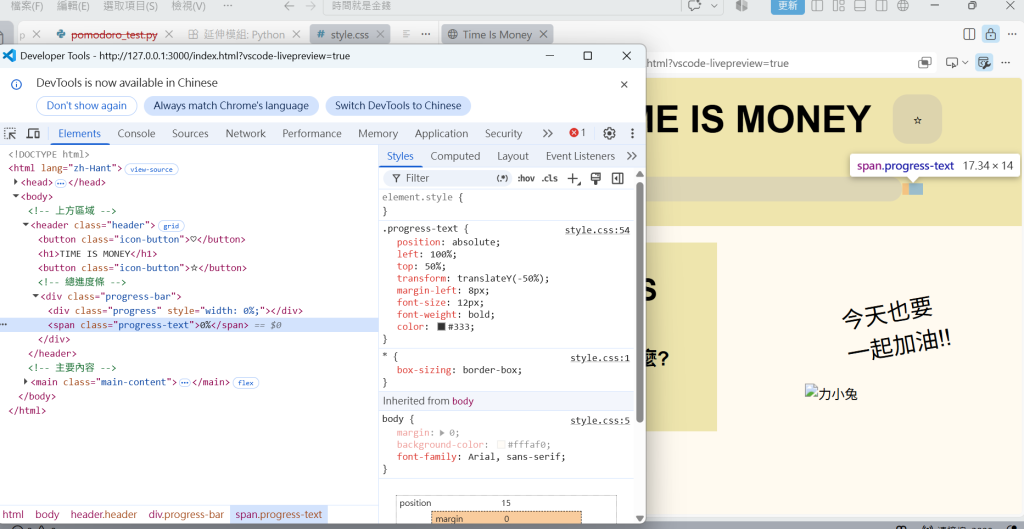Toggle primary sidebar layout icon
Image resolution: width=1024 pixels, height=529 pixels.
click(x=817, y=6)
